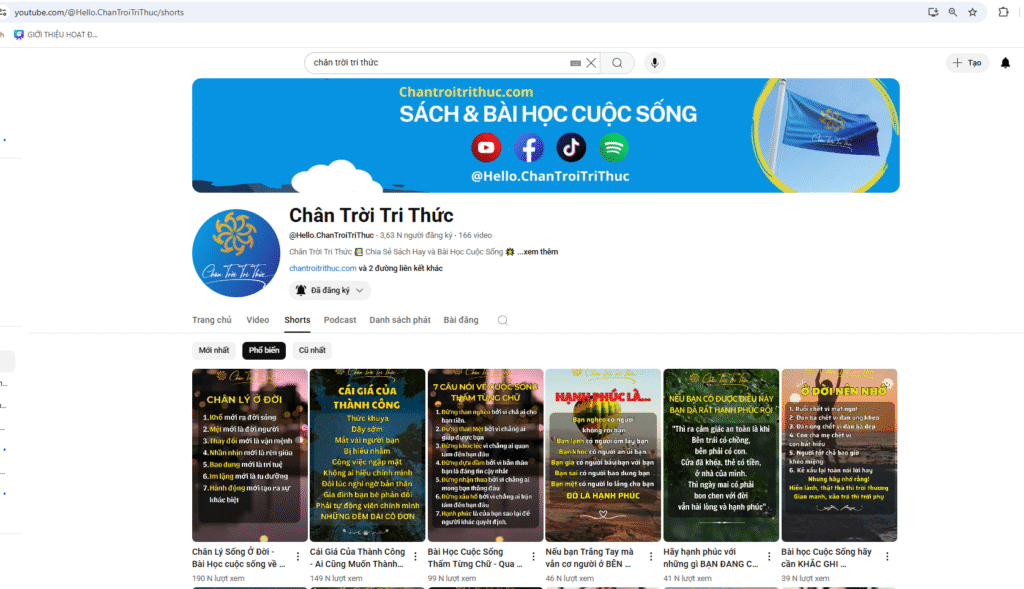1024x589 pixels.
Task: Click title Hãy hạnh phúc với những gì
Action: (x=711, y=558)
